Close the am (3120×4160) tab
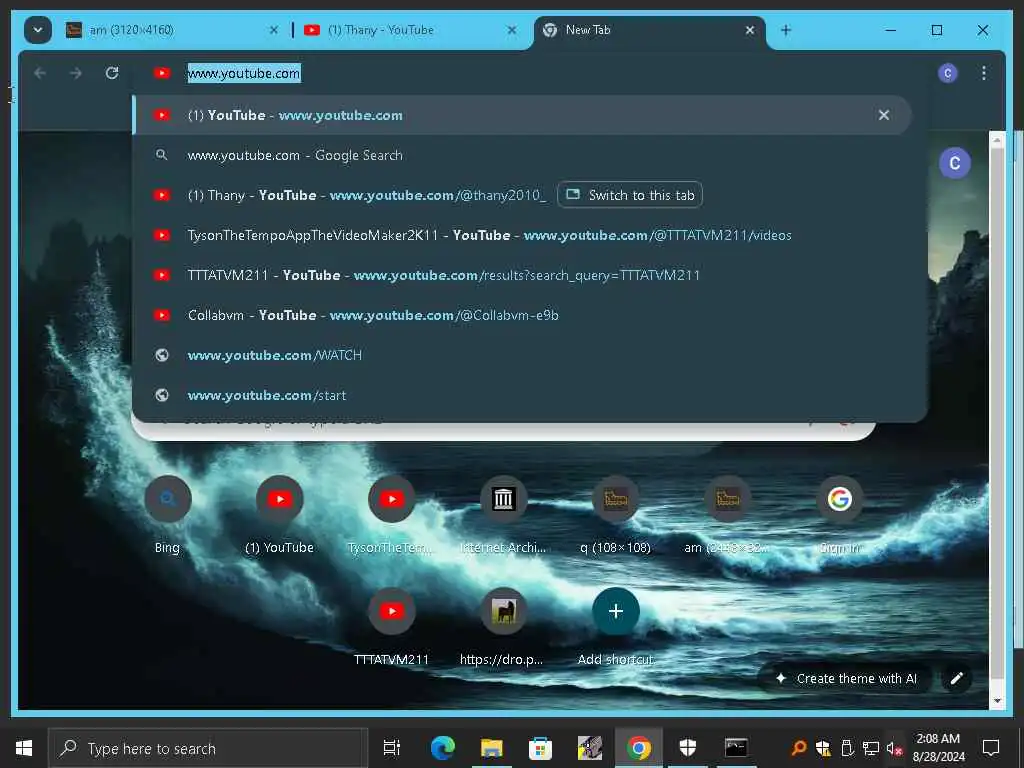 pyautogui.click(x=274, y=30)
